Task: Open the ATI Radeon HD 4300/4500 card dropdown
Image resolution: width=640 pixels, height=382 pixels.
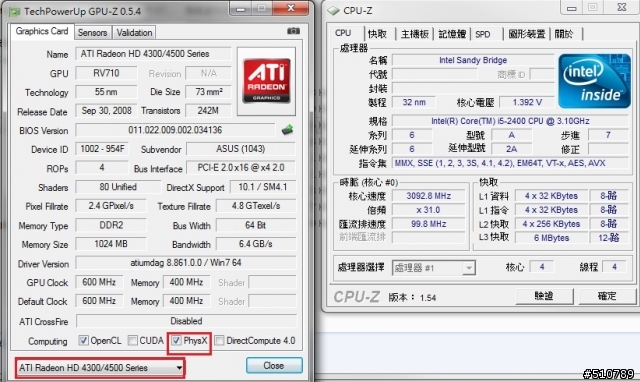Action: 100,368
